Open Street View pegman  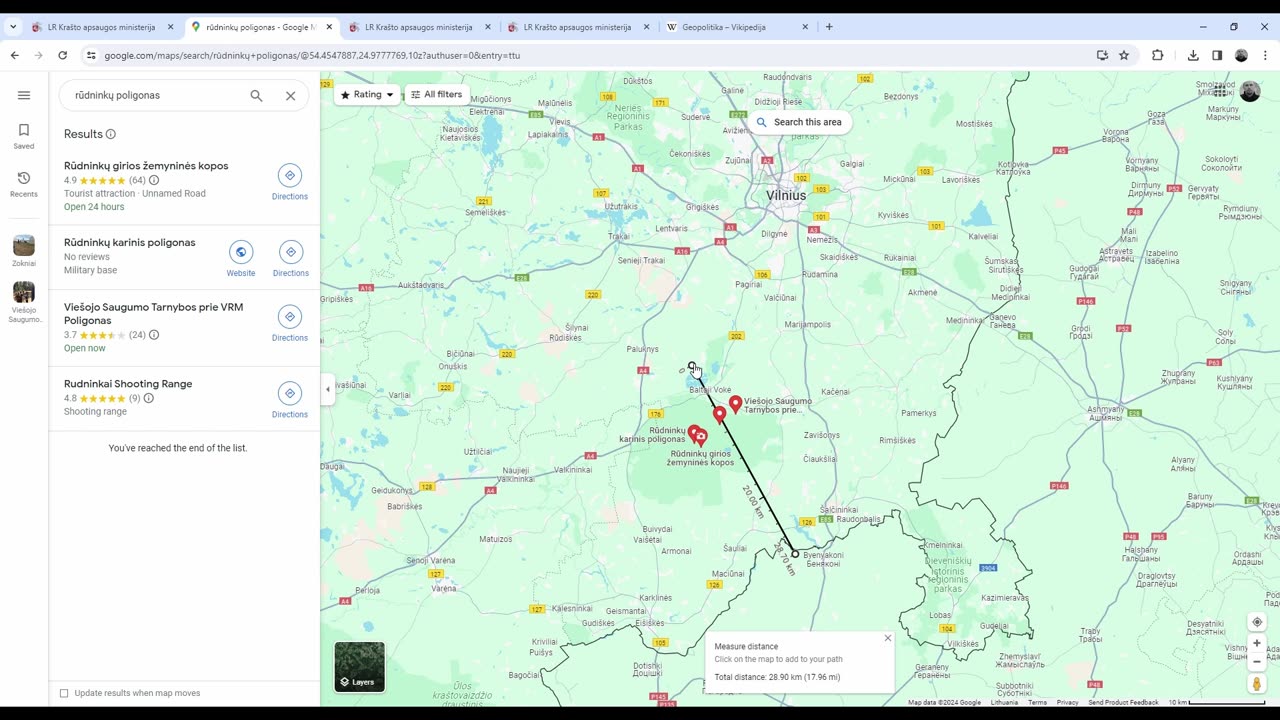(1257, 684)
